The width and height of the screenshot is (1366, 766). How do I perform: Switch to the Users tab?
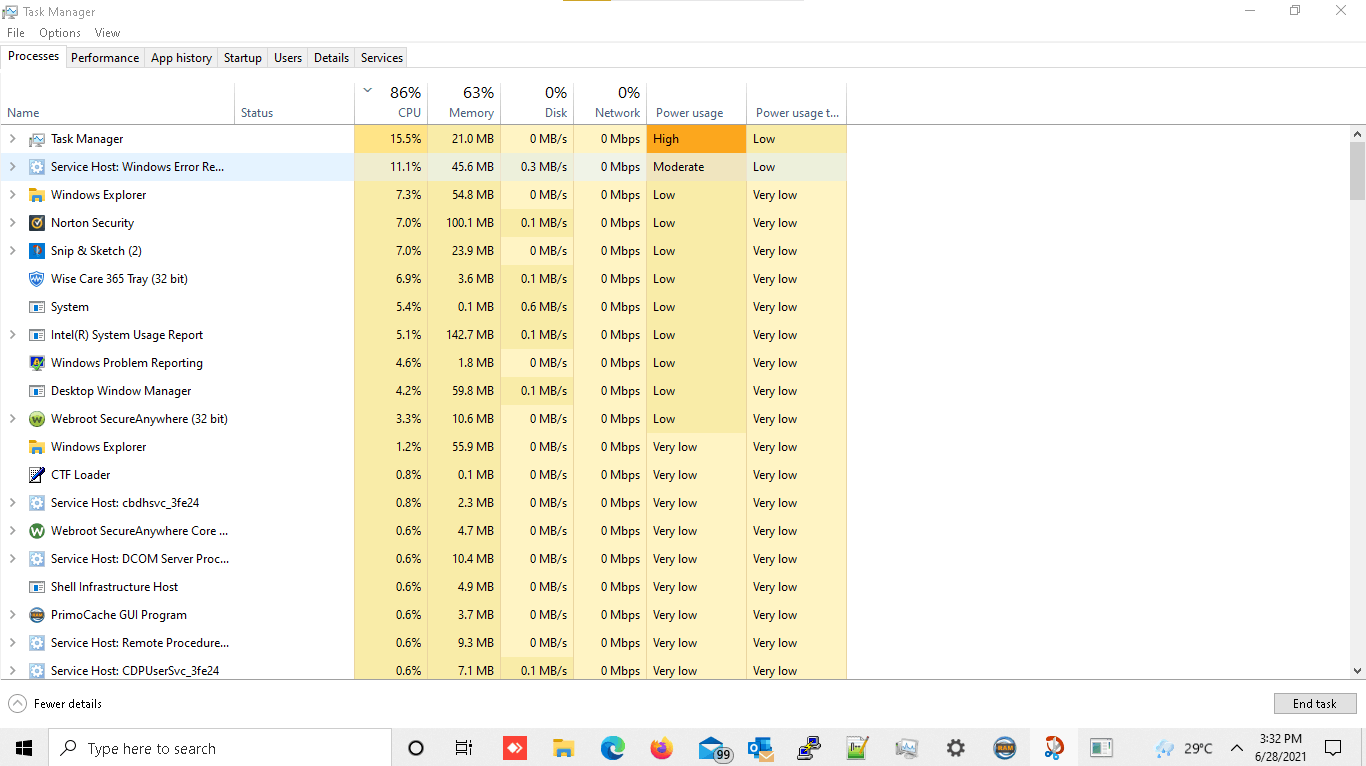[x=288, y=58]
